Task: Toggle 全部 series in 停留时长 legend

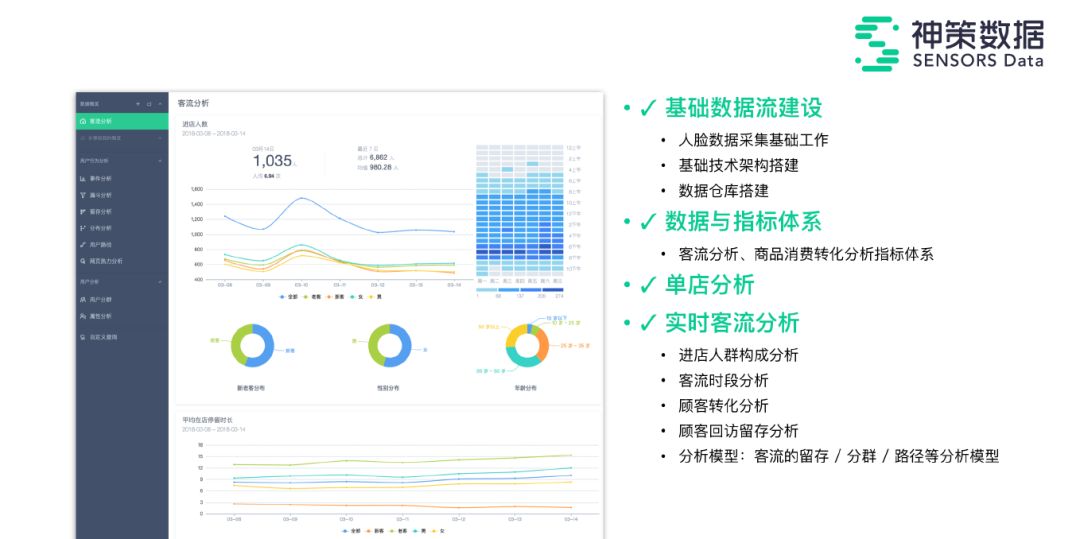Action: (x=351, y=531)
